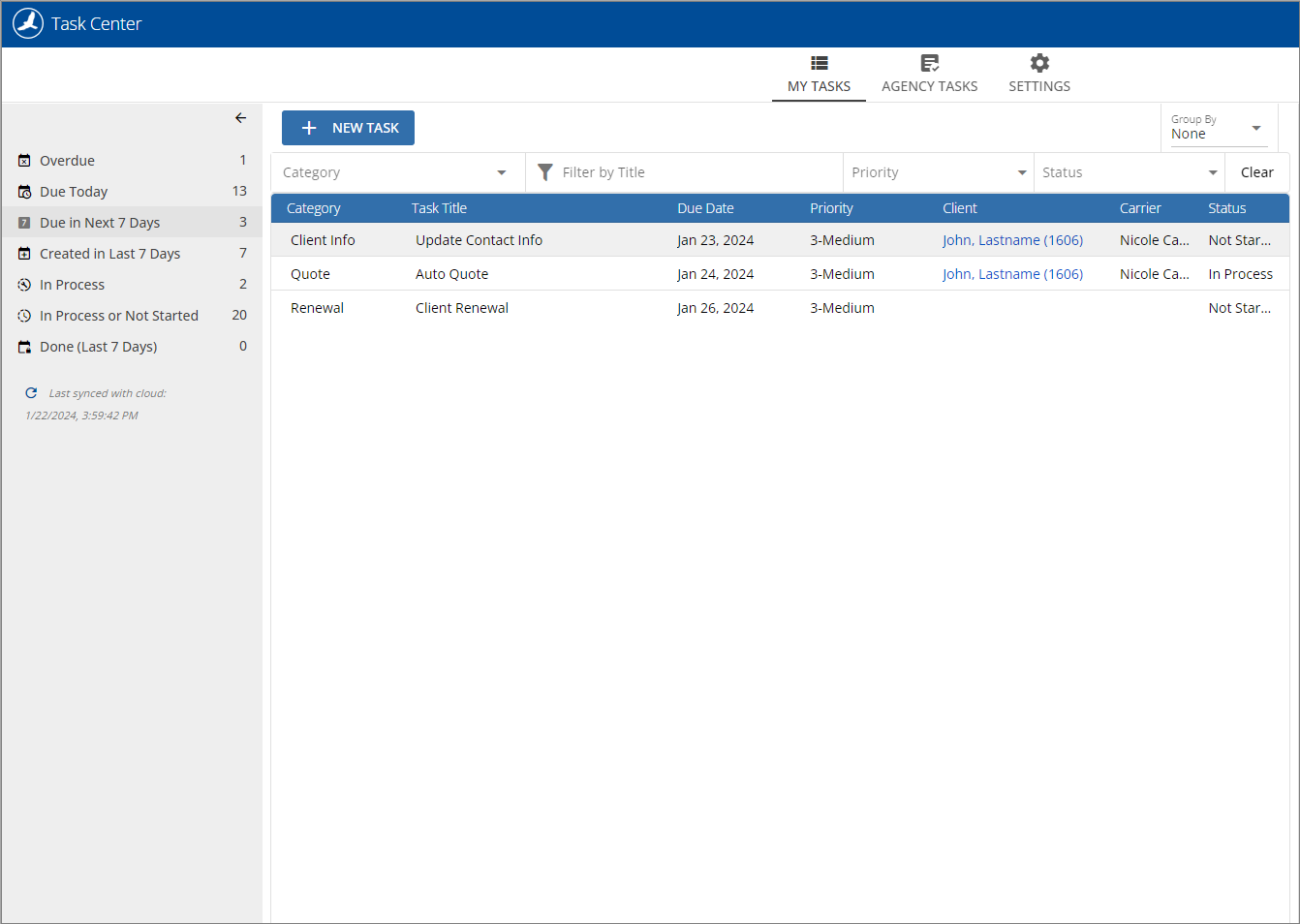The width and height of the screenshot is (1300, 924).
Task: Click the Agency Tasks icon
Action: click(929, 62)
